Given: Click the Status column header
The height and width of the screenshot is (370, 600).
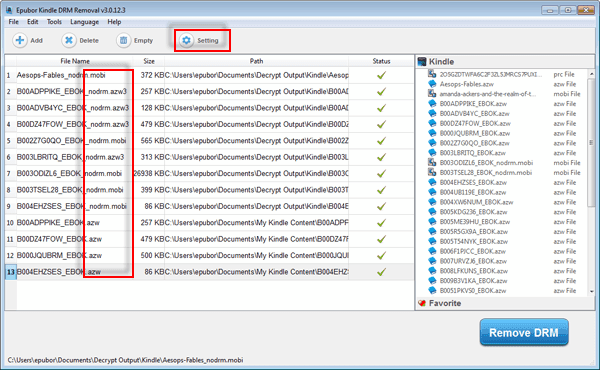Looking at the screenshot, I should coord(381,61).
